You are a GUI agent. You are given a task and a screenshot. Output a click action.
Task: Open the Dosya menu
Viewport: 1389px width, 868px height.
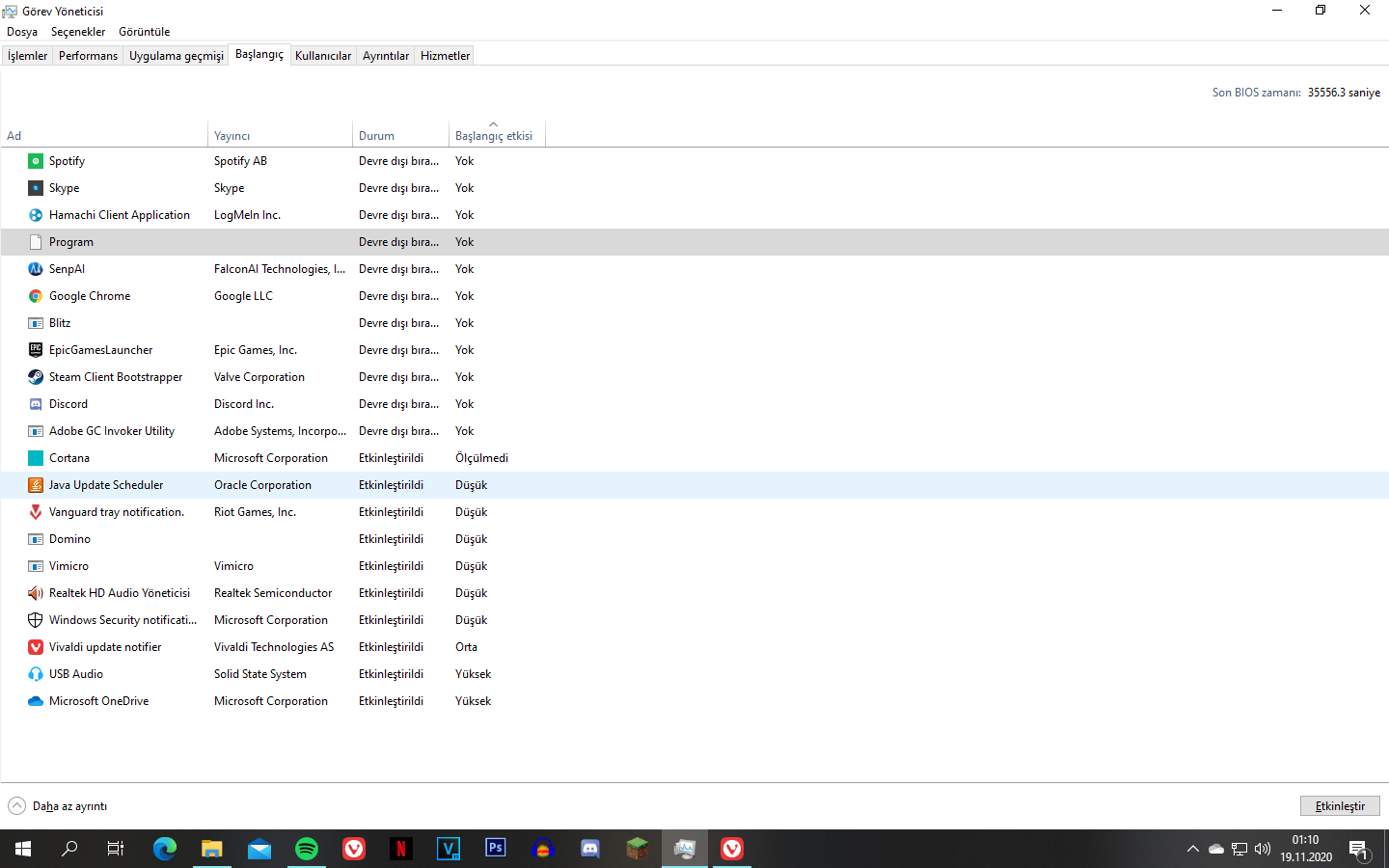[x=22, y=32]
